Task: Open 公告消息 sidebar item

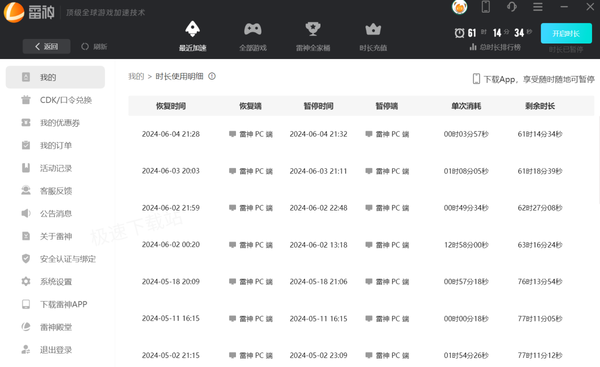Action: (55, 214)
